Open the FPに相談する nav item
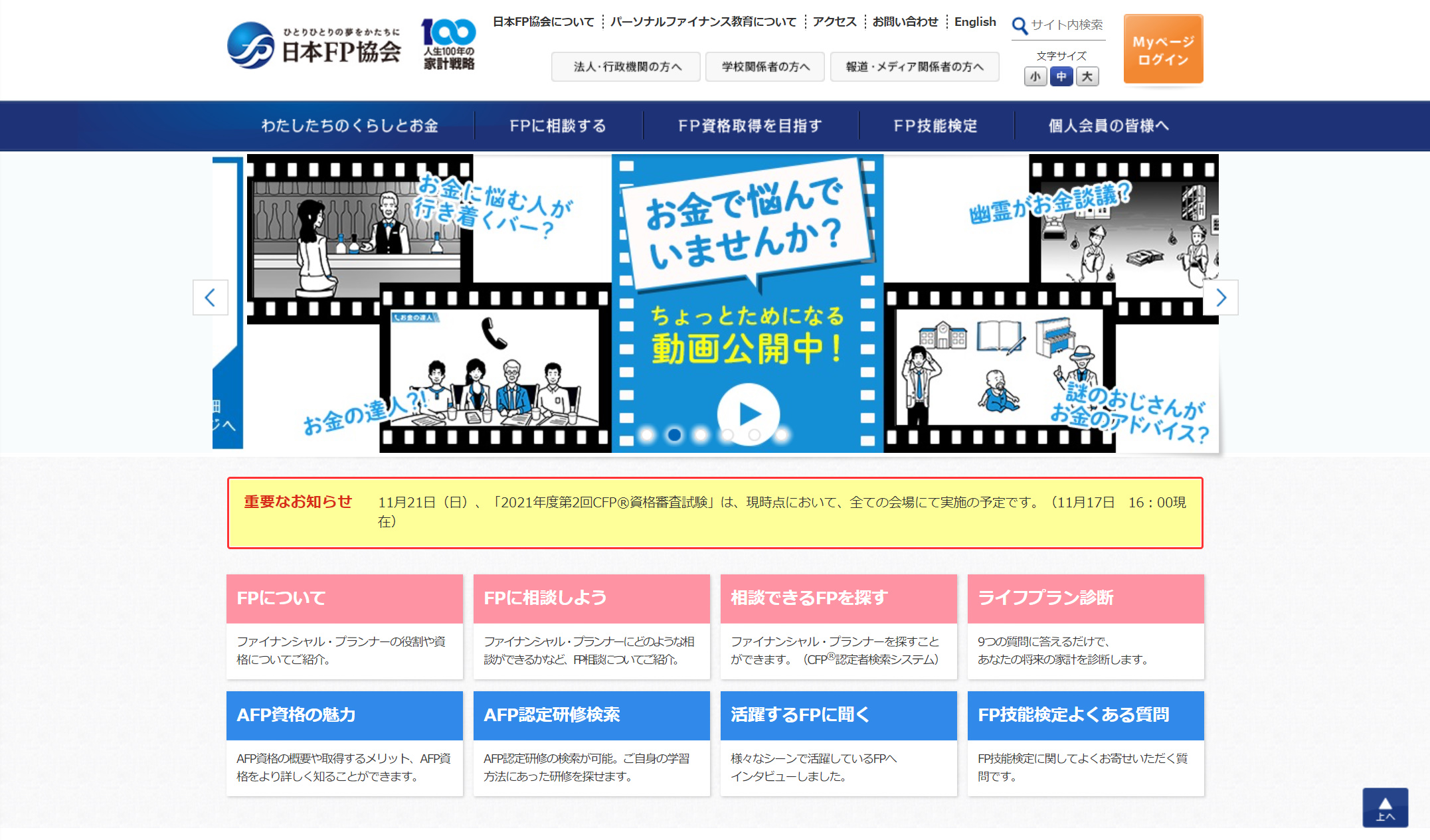 point(558,126)
